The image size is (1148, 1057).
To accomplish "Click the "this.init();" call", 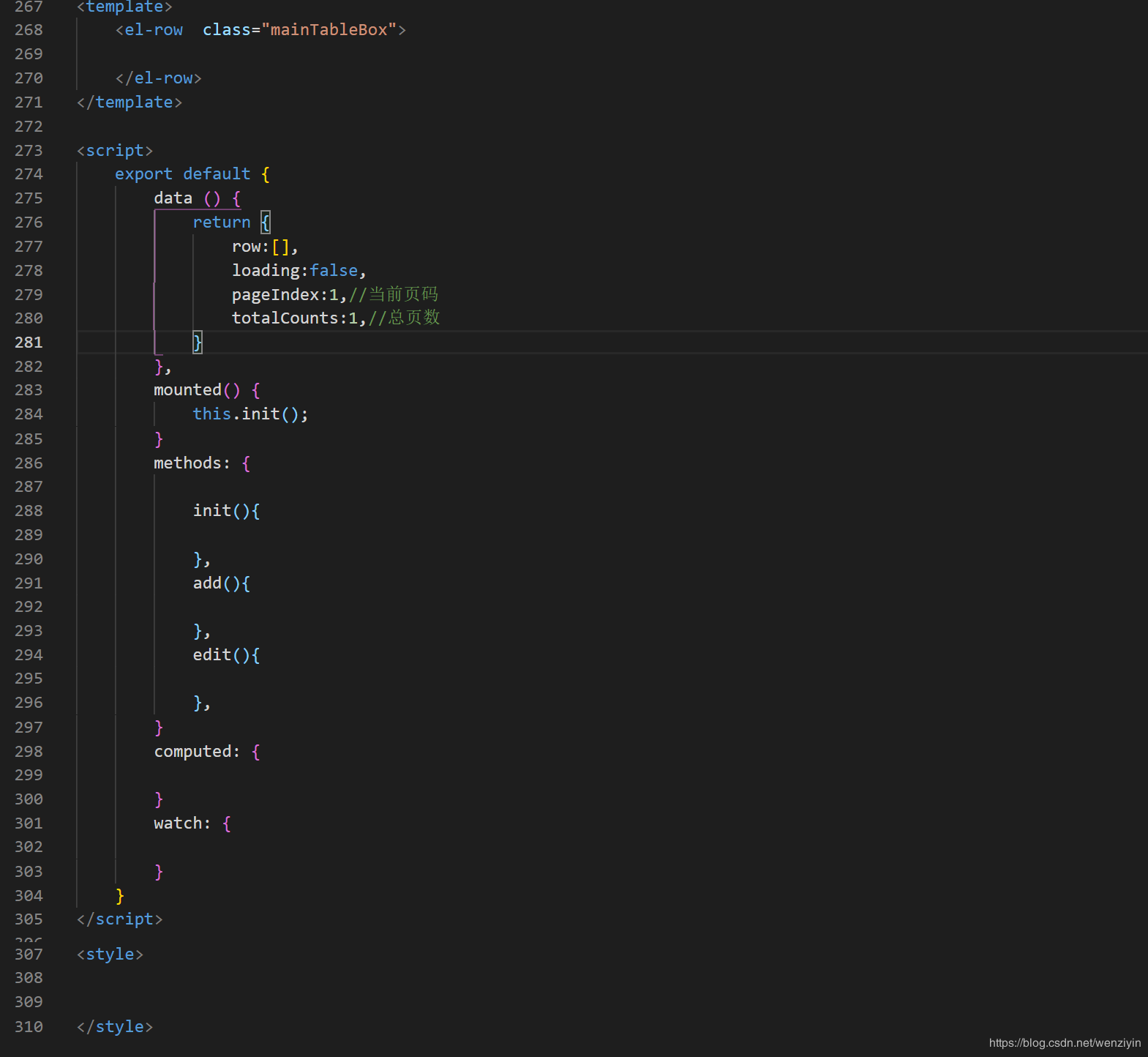I will pyautogui.click(x=250, y=414).
